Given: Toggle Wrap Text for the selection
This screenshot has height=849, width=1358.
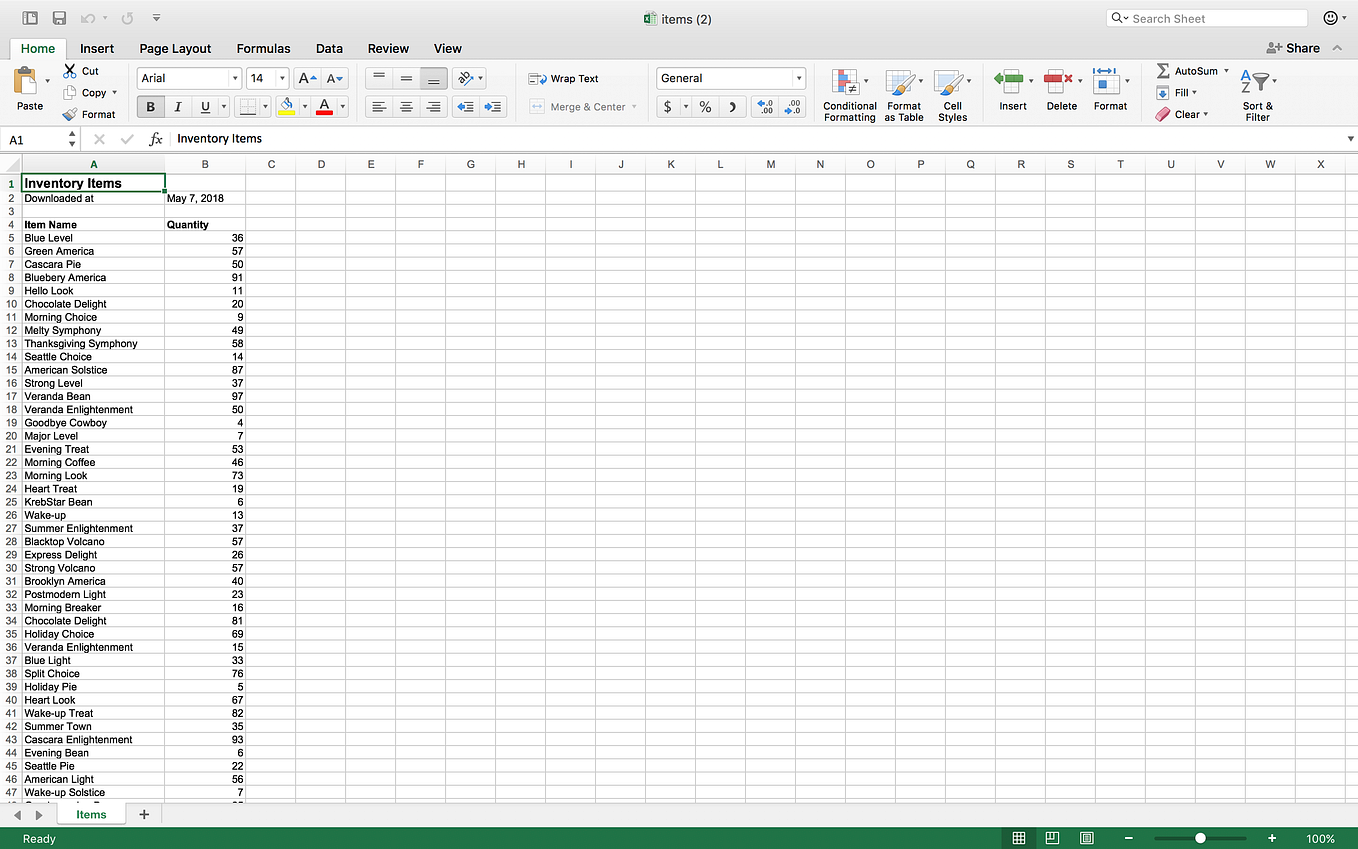Looking at the screenshot, I should (571, 78).
